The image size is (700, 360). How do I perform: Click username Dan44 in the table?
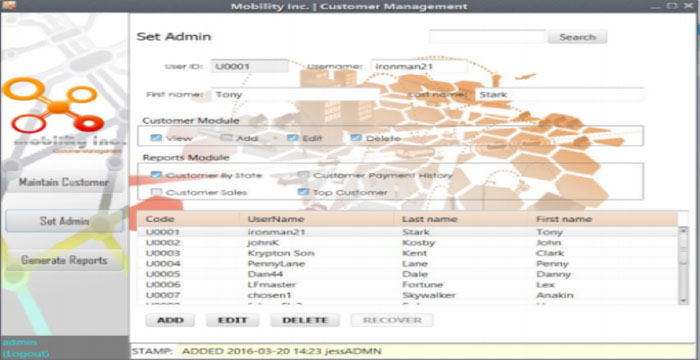[265, 274]
